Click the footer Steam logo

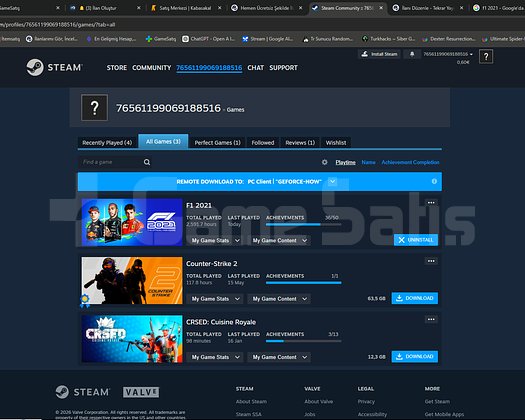click(x=82, y=392)
